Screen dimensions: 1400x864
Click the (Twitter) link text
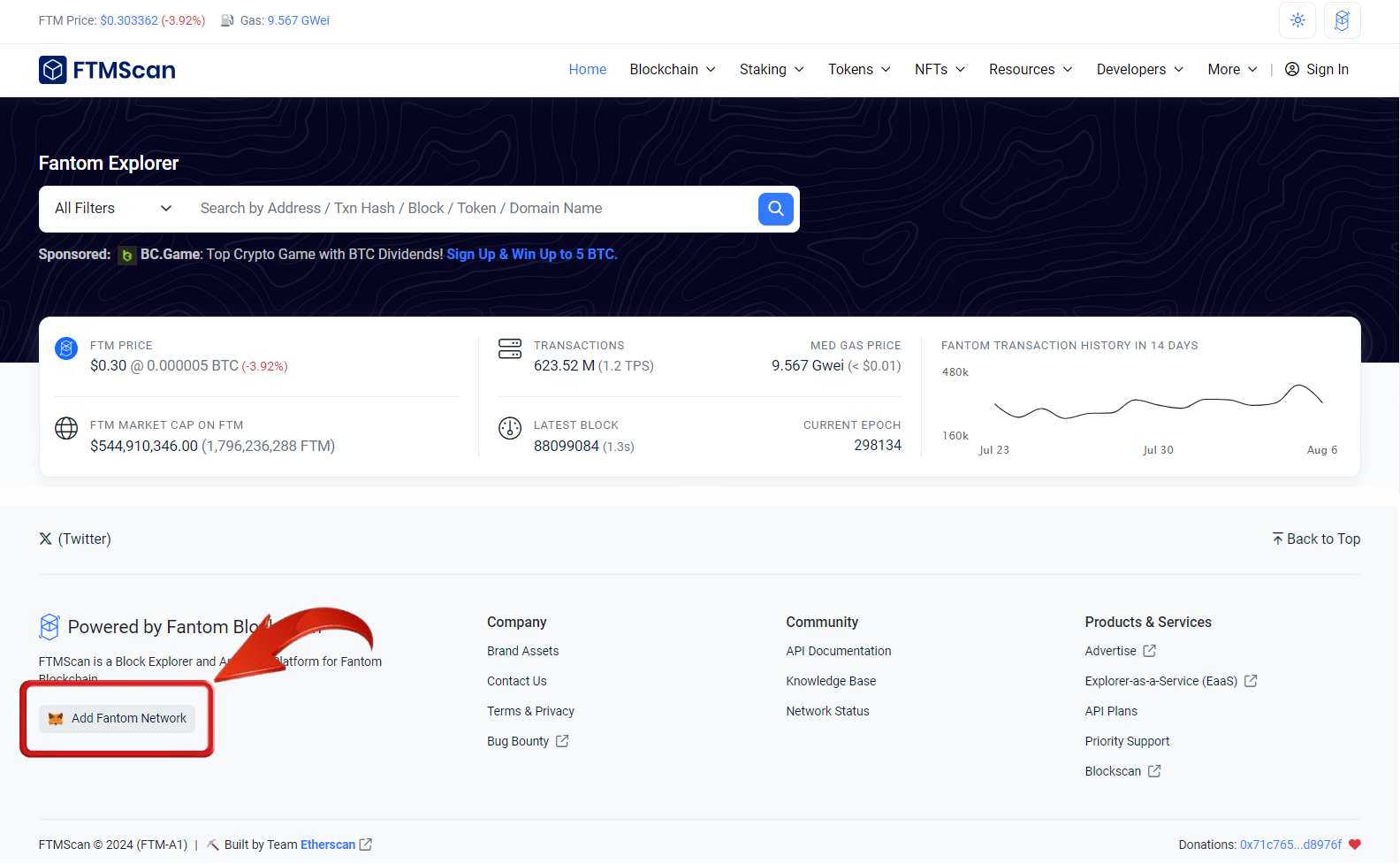[x=85, y=539]
